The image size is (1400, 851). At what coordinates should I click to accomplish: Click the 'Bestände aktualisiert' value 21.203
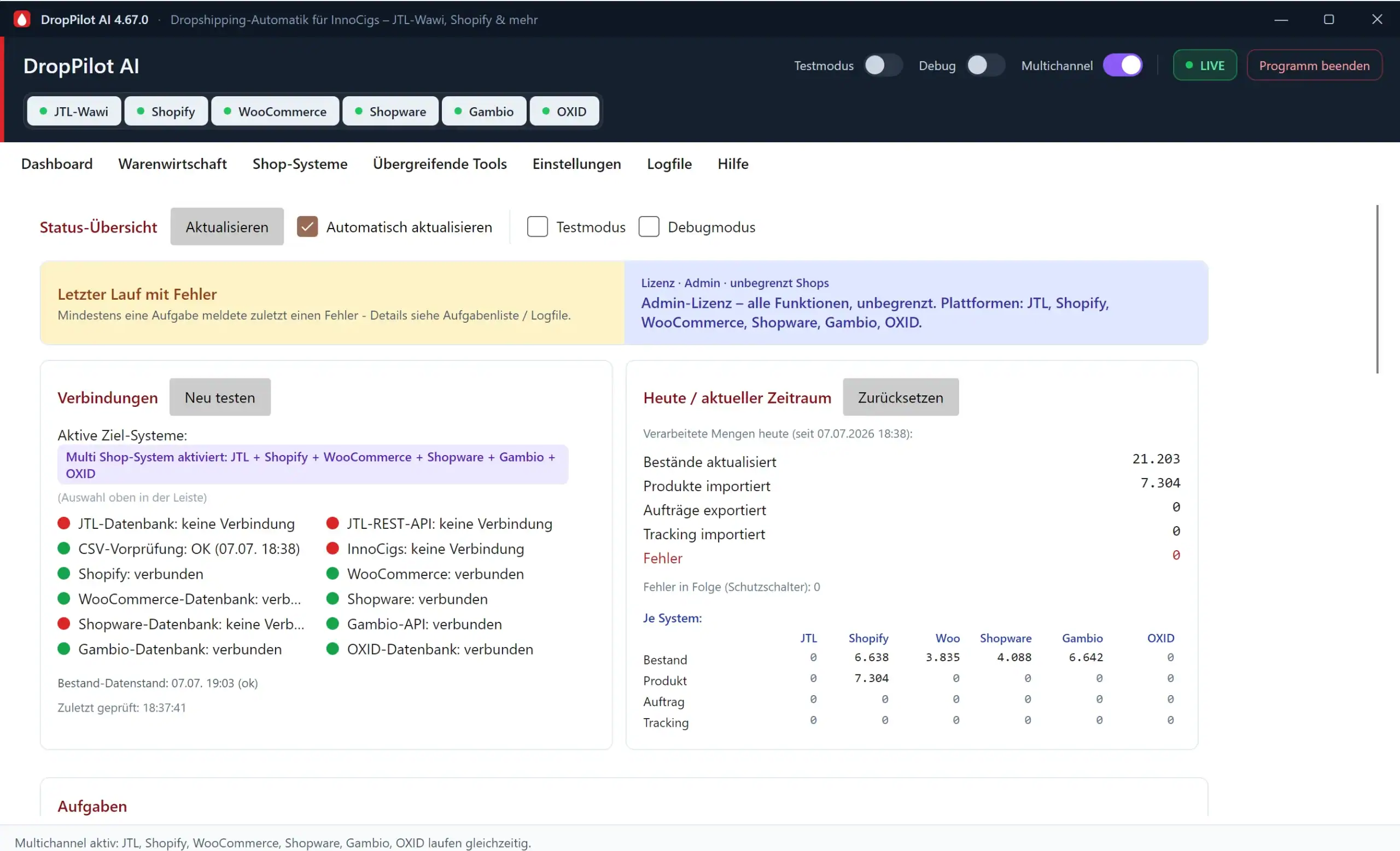tap(1156, 459)
